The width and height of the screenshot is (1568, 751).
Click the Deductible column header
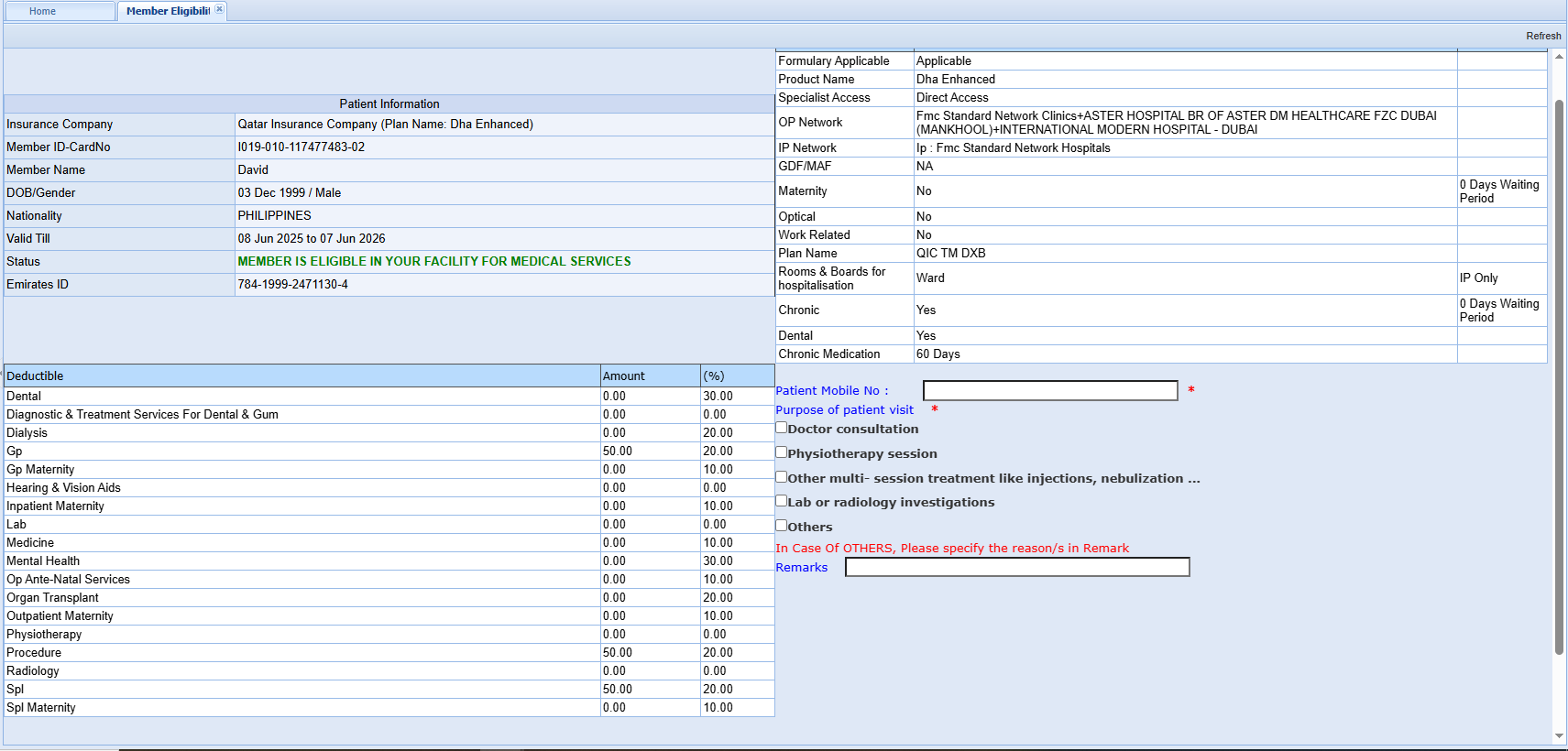(302, 376)
